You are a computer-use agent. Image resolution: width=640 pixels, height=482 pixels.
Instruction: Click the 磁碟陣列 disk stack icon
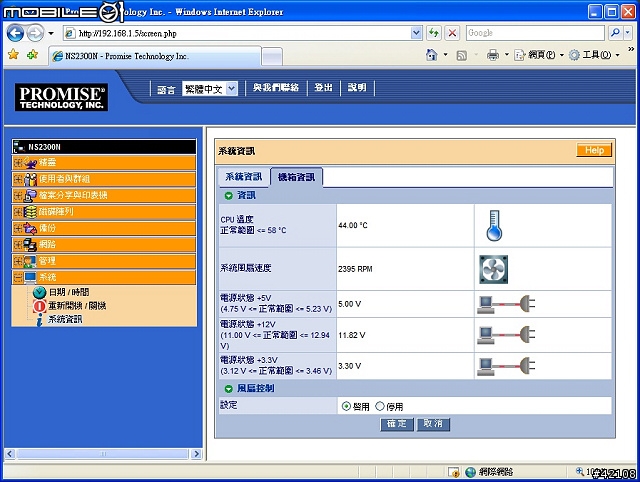point(31,212)
